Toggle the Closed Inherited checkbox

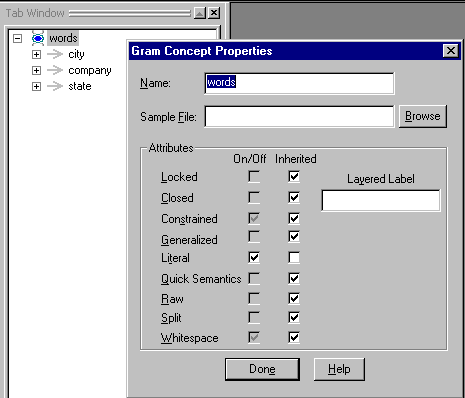(x=294, y=197)
